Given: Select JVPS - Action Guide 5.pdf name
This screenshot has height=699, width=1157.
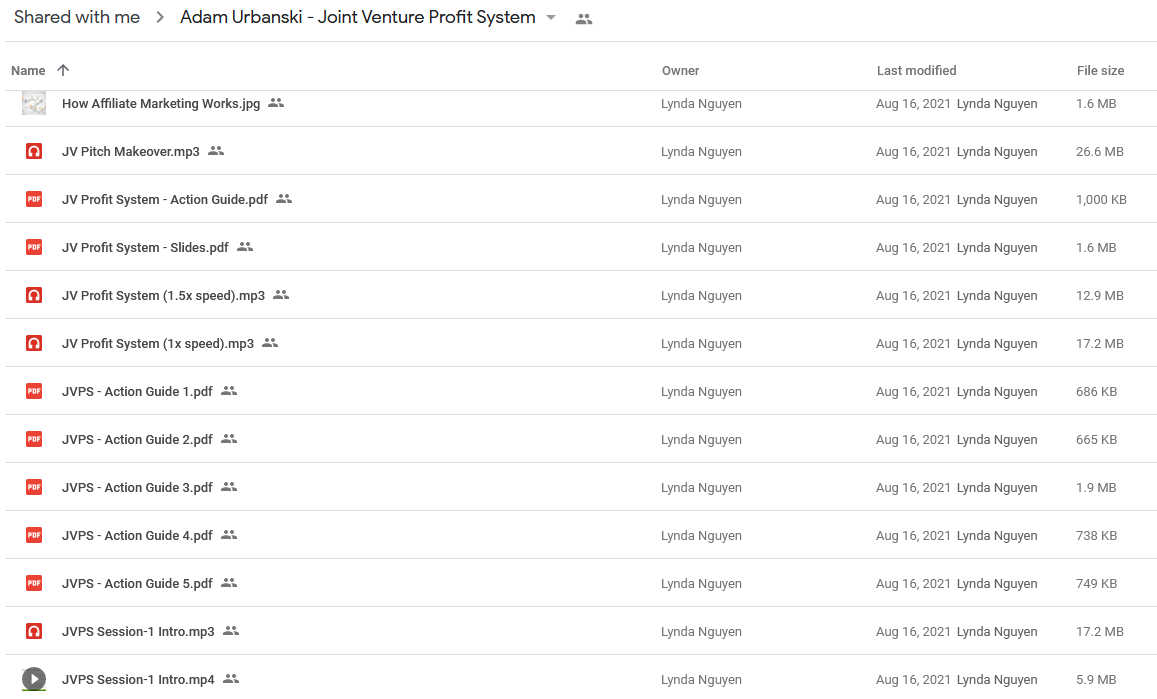Looking at the screenshot, I should click(137, 583).
